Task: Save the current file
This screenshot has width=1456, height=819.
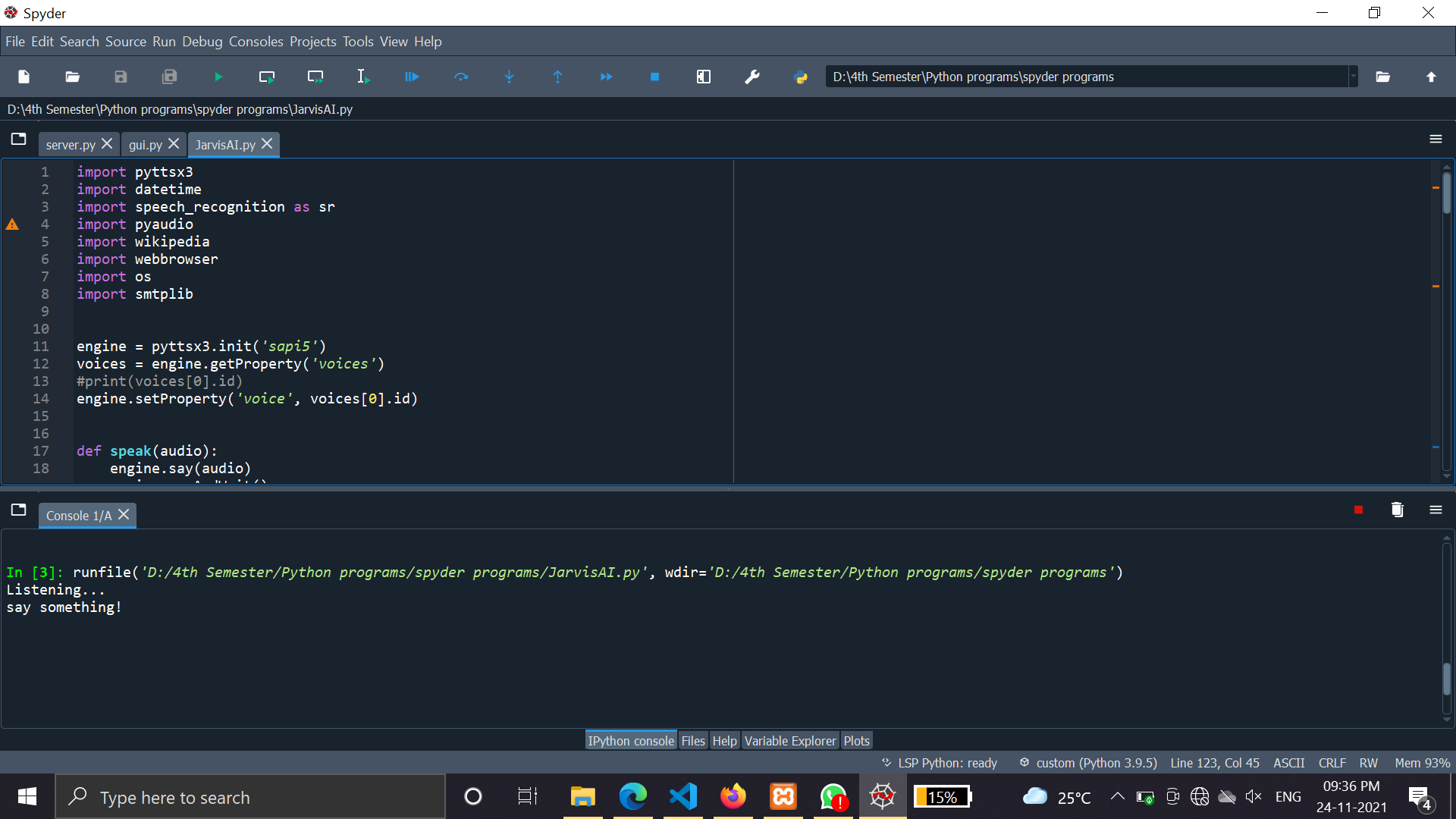Action: click(x=121, y=77)
